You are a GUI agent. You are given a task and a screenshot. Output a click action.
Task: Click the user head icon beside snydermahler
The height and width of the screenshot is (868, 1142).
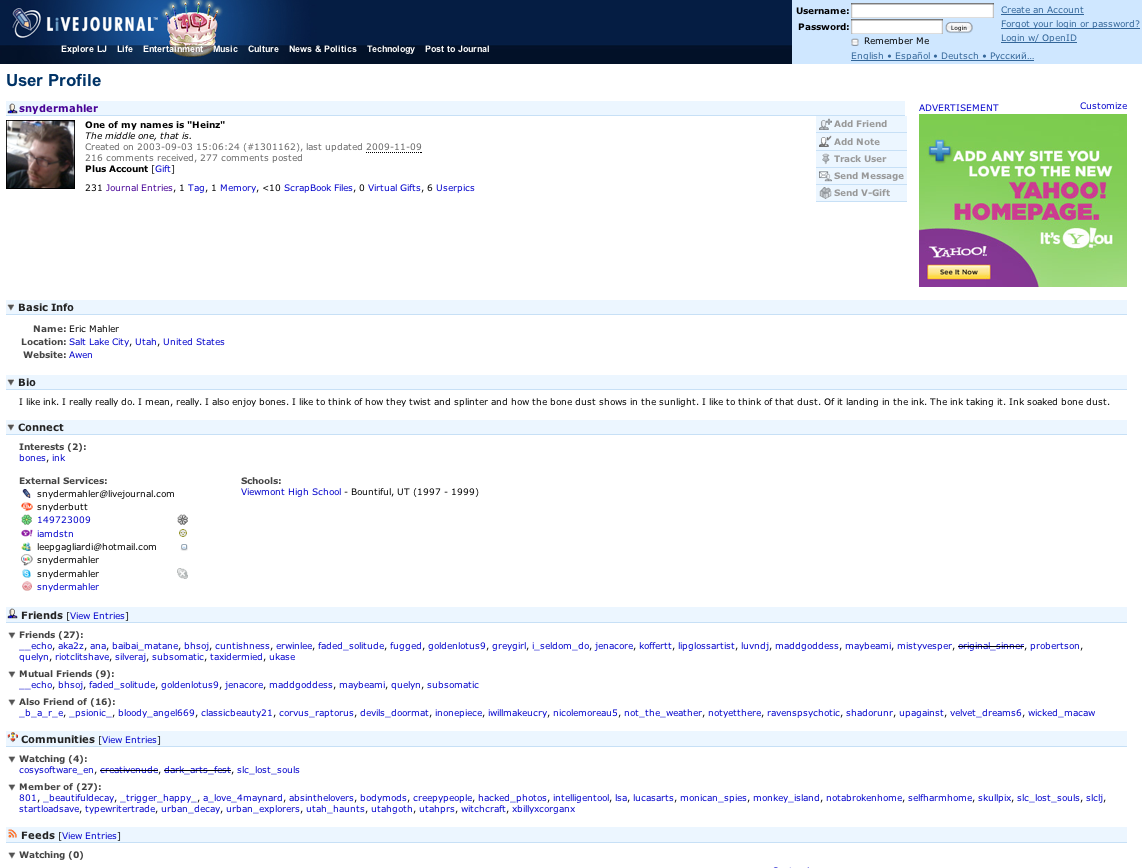click(12, 108)
